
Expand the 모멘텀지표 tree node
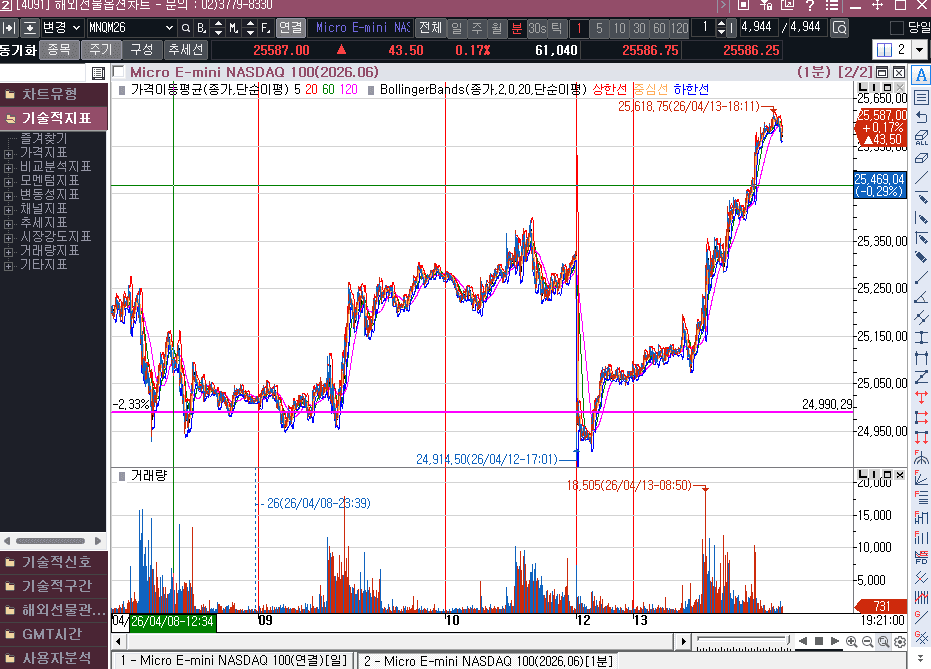(9, 181)
